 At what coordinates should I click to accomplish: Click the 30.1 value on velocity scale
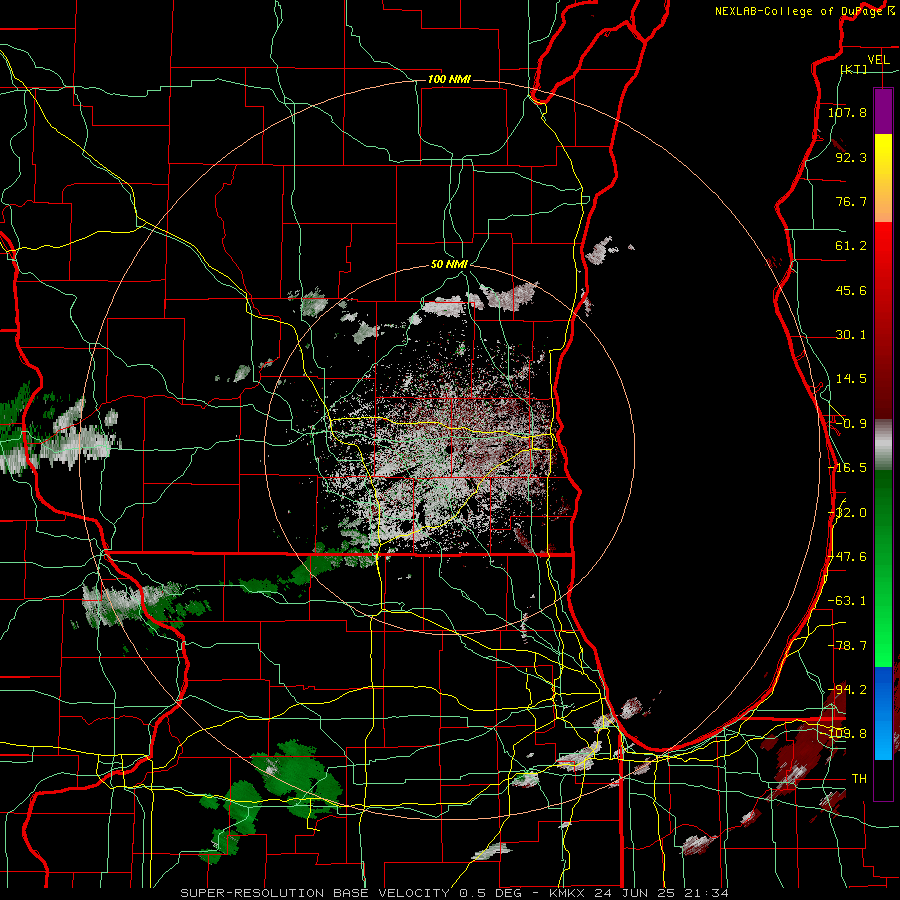click(851, 335)
